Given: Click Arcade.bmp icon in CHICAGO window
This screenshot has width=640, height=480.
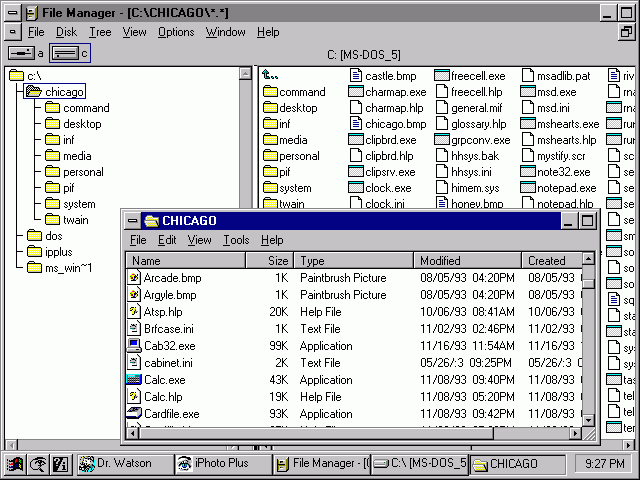Looking at the screenshot, I should click(133, 278).
